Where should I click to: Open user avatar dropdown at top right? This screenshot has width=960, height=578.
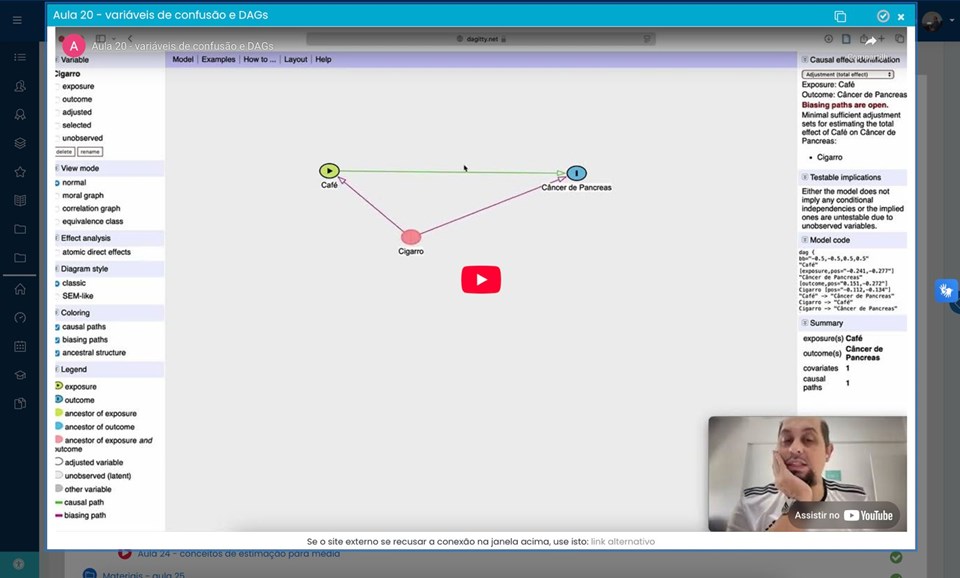point(933,22)
